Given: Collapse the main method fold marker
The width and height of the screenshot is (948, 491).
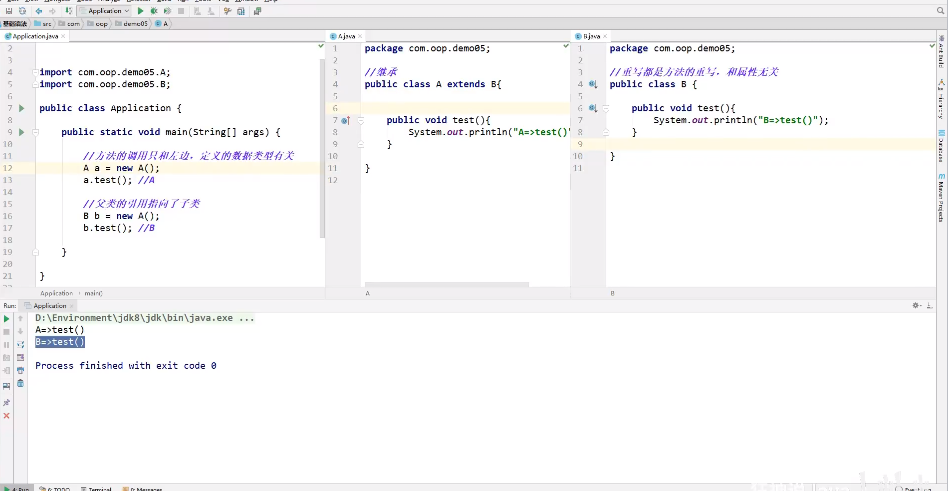Looking at the screenshot, I should (36, 132).
